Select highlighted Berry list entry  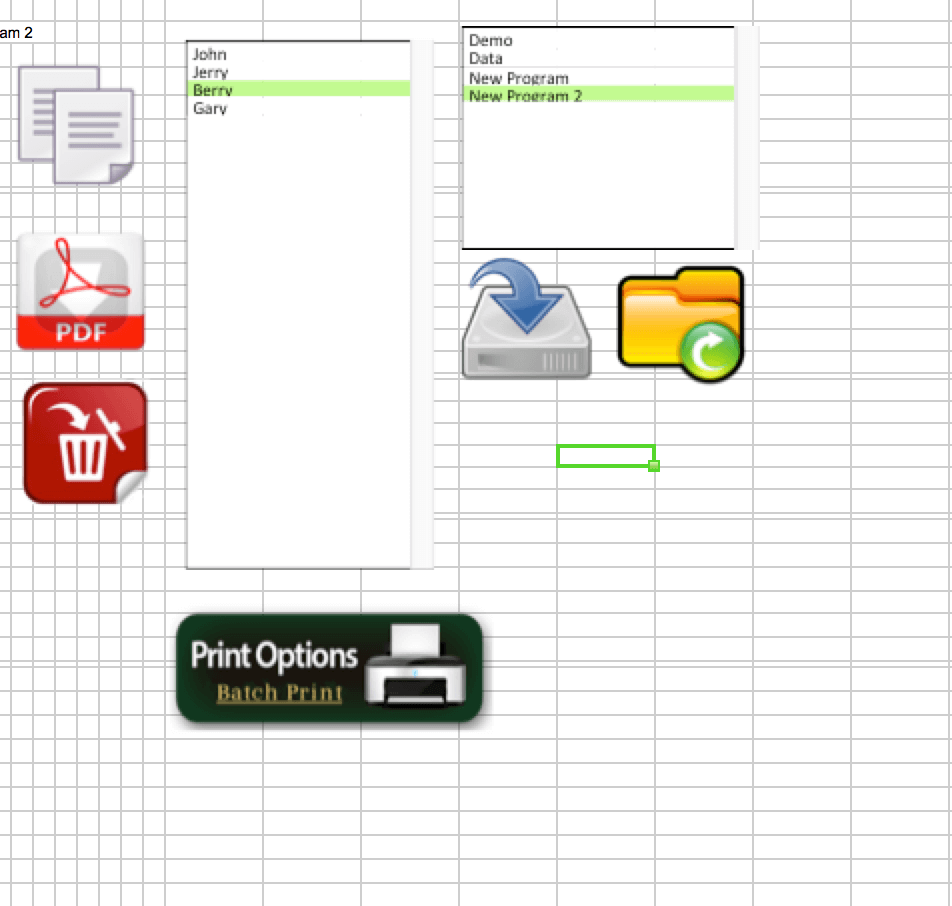(x=298, y=90)
